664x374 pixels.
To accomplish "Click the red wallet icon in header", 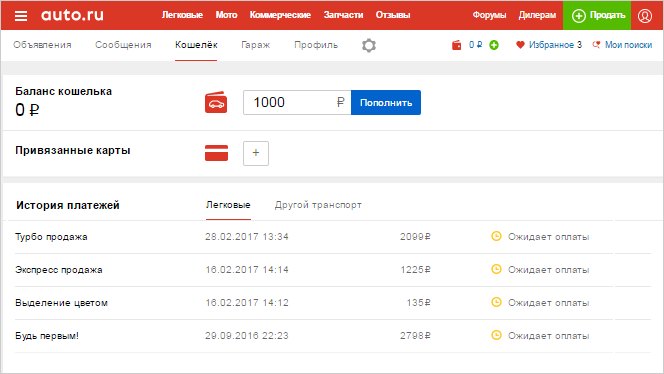I will [456, 45].
